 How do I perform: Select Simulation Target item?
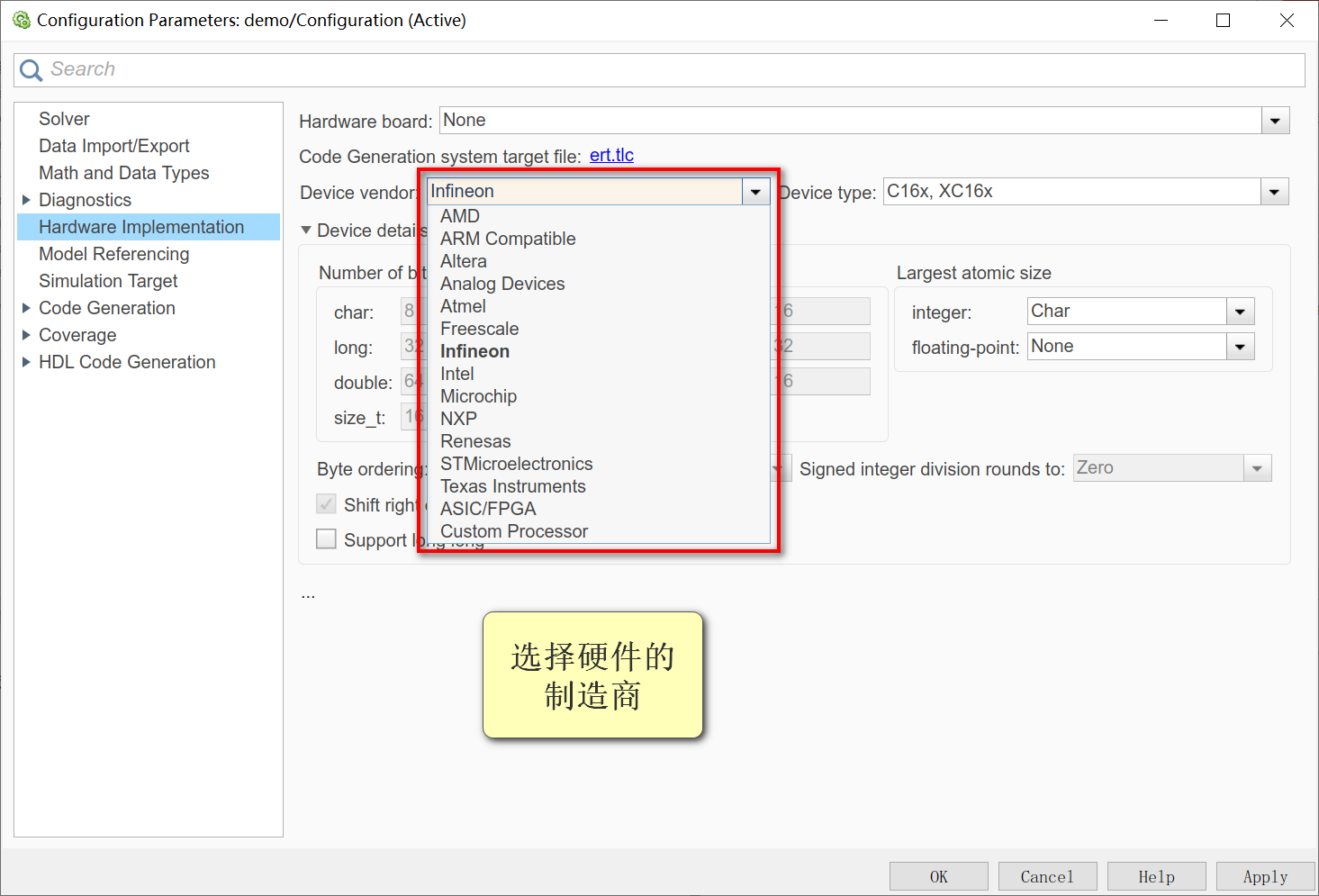[108, 281]
